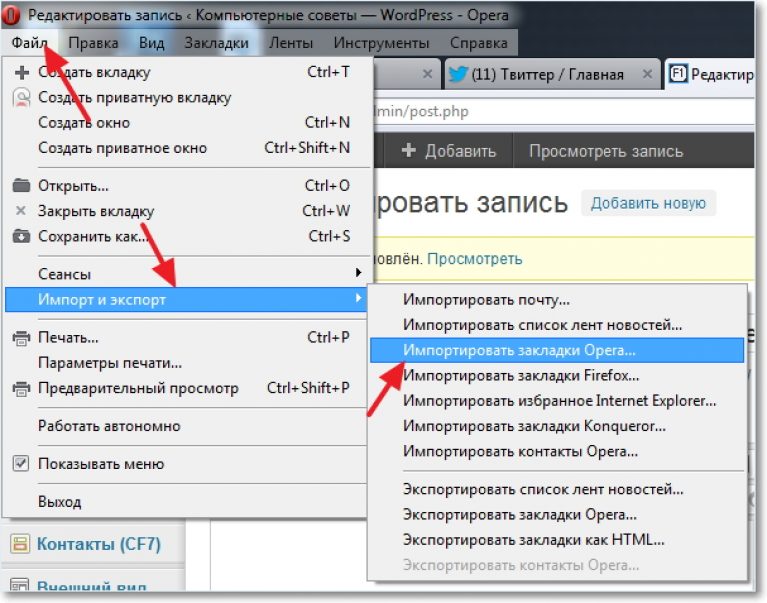Image resolution: width=767 pixels, height=603 pixels.
Task: Choose Создать приватное окно item
Action: click(x=185, y=148)
